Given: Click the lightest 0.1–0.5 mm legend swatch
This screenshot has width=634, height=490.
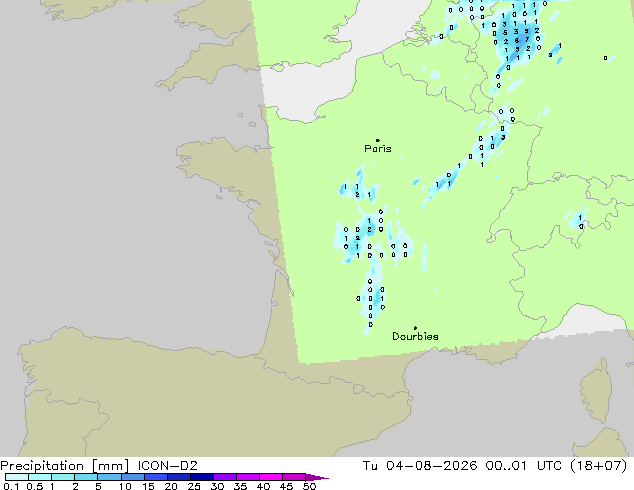Looking at the screenshot, I should point(17,477).
